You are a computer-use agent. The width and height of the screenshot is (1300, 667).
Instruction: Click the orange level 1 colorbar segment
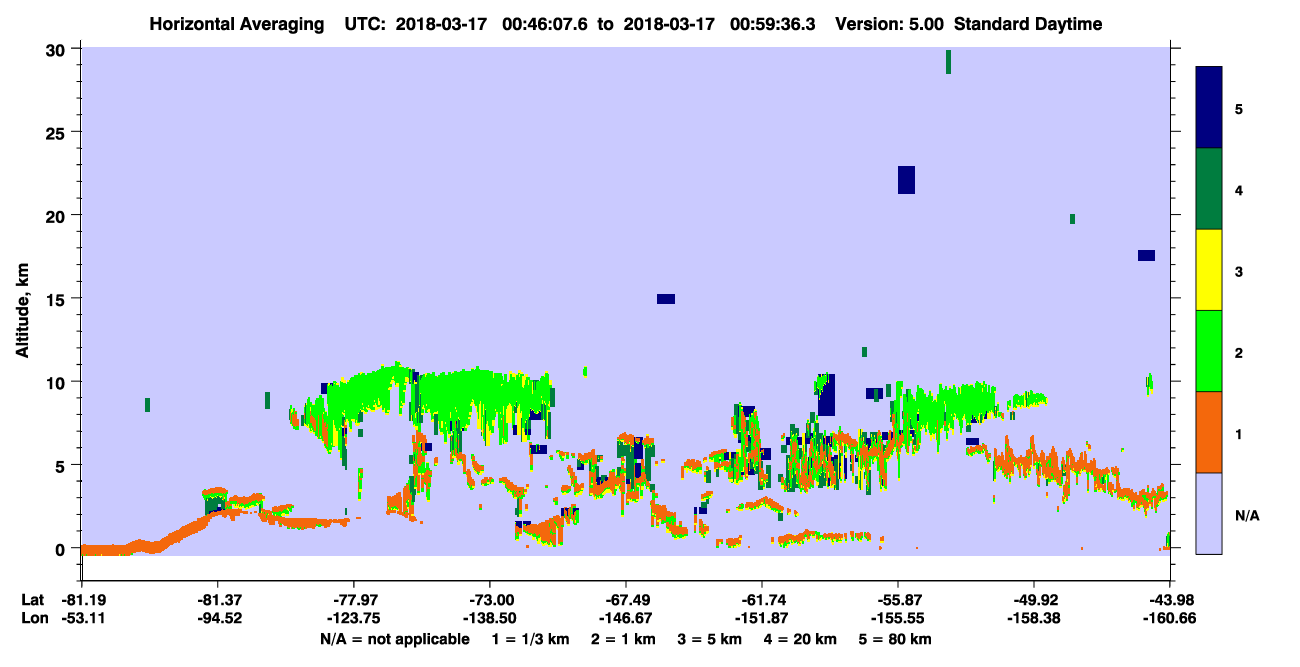point(1209,432)
